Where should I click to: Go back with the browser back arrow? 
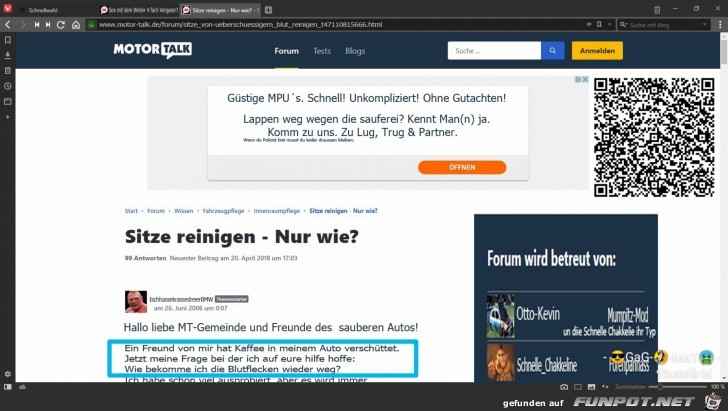[8, 25]
